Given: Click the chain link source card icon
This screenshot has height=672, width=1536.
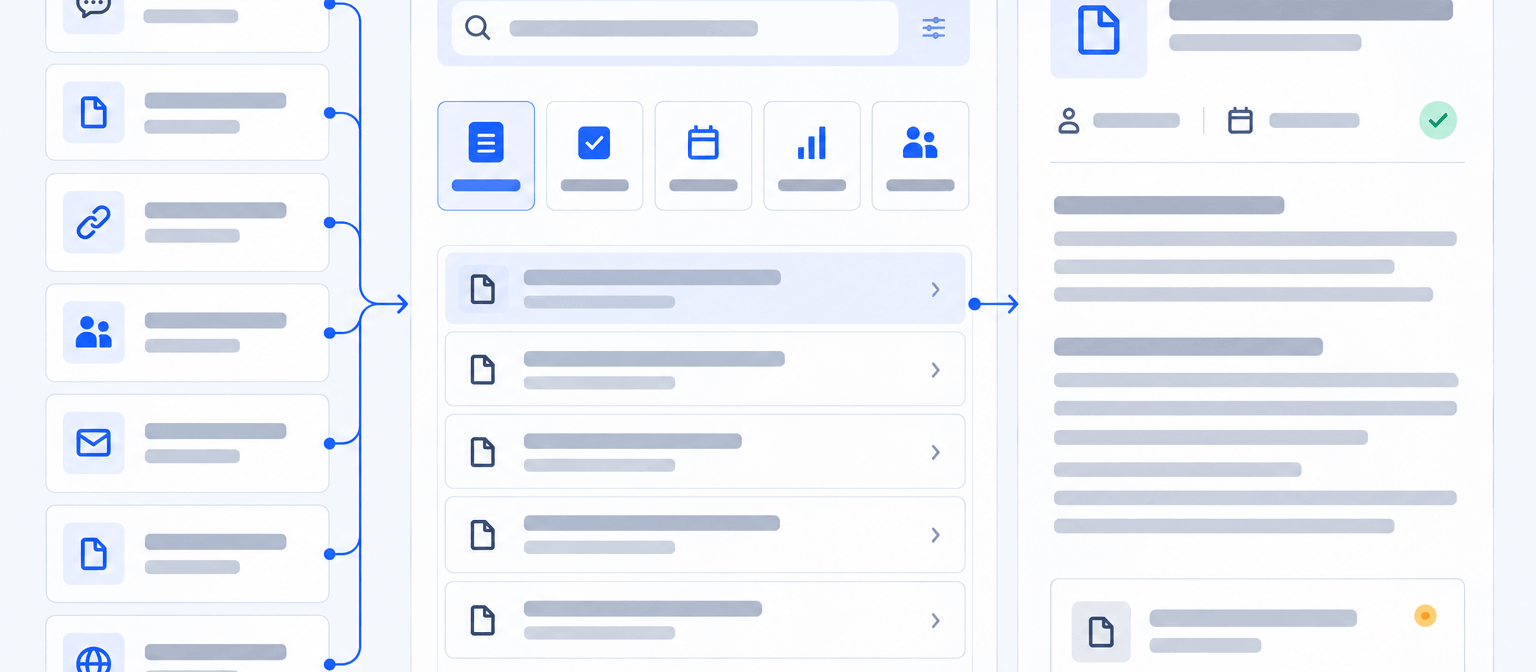Looking at the screenshot, I should click(x=94, y=223).
